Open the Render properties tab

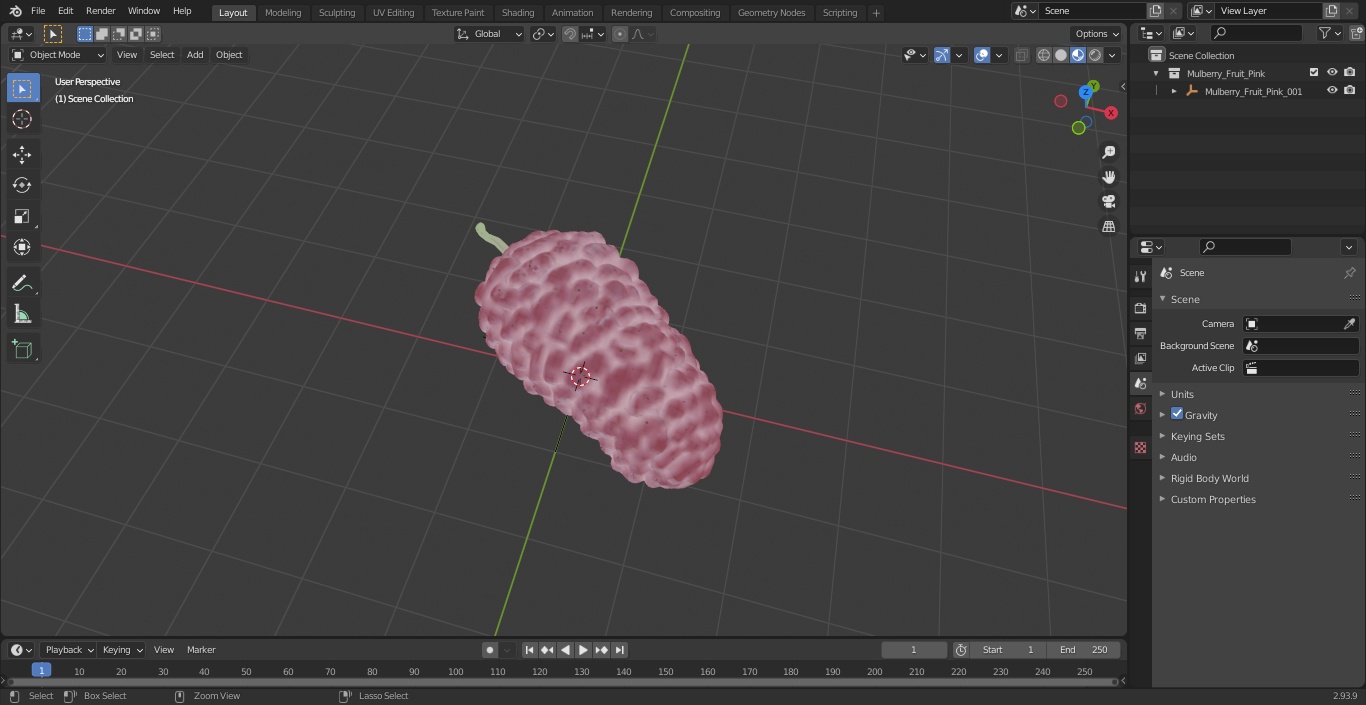1140,308
